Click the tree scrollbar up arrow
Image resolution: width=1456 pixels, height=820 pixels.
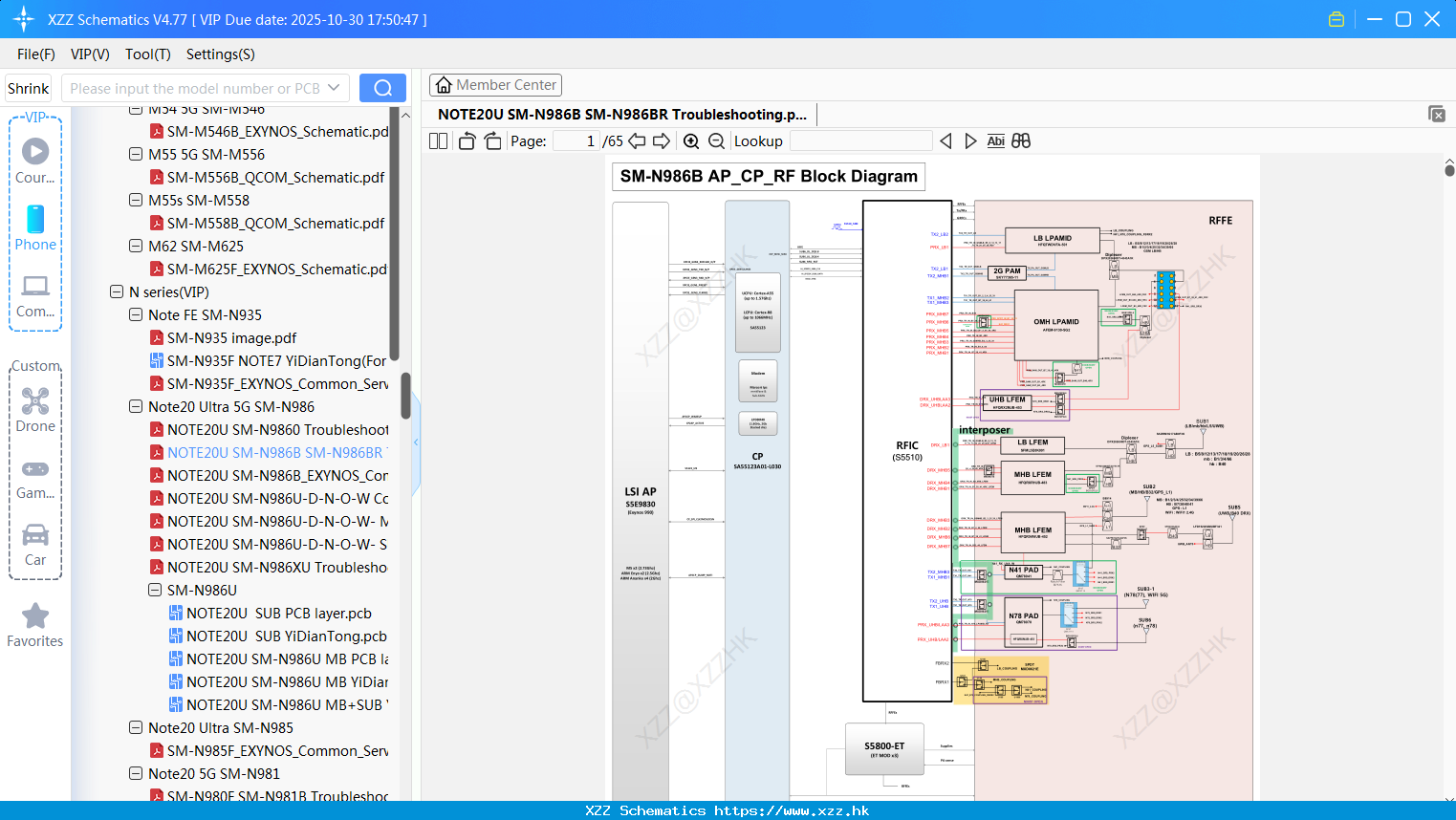tap(405, 115)
